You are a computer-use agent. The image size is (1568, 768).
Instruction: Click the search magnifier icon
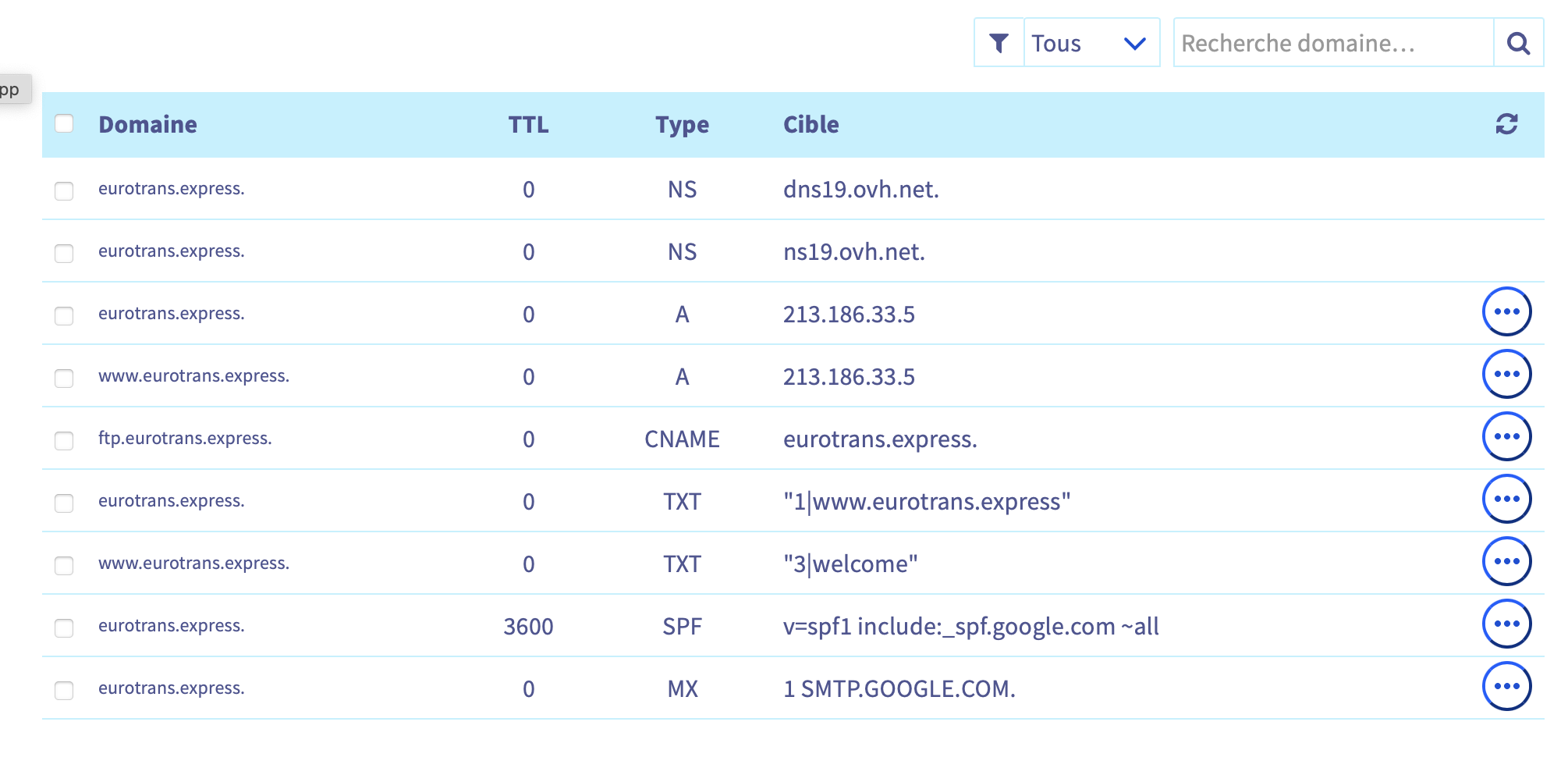coord(1518,43)
